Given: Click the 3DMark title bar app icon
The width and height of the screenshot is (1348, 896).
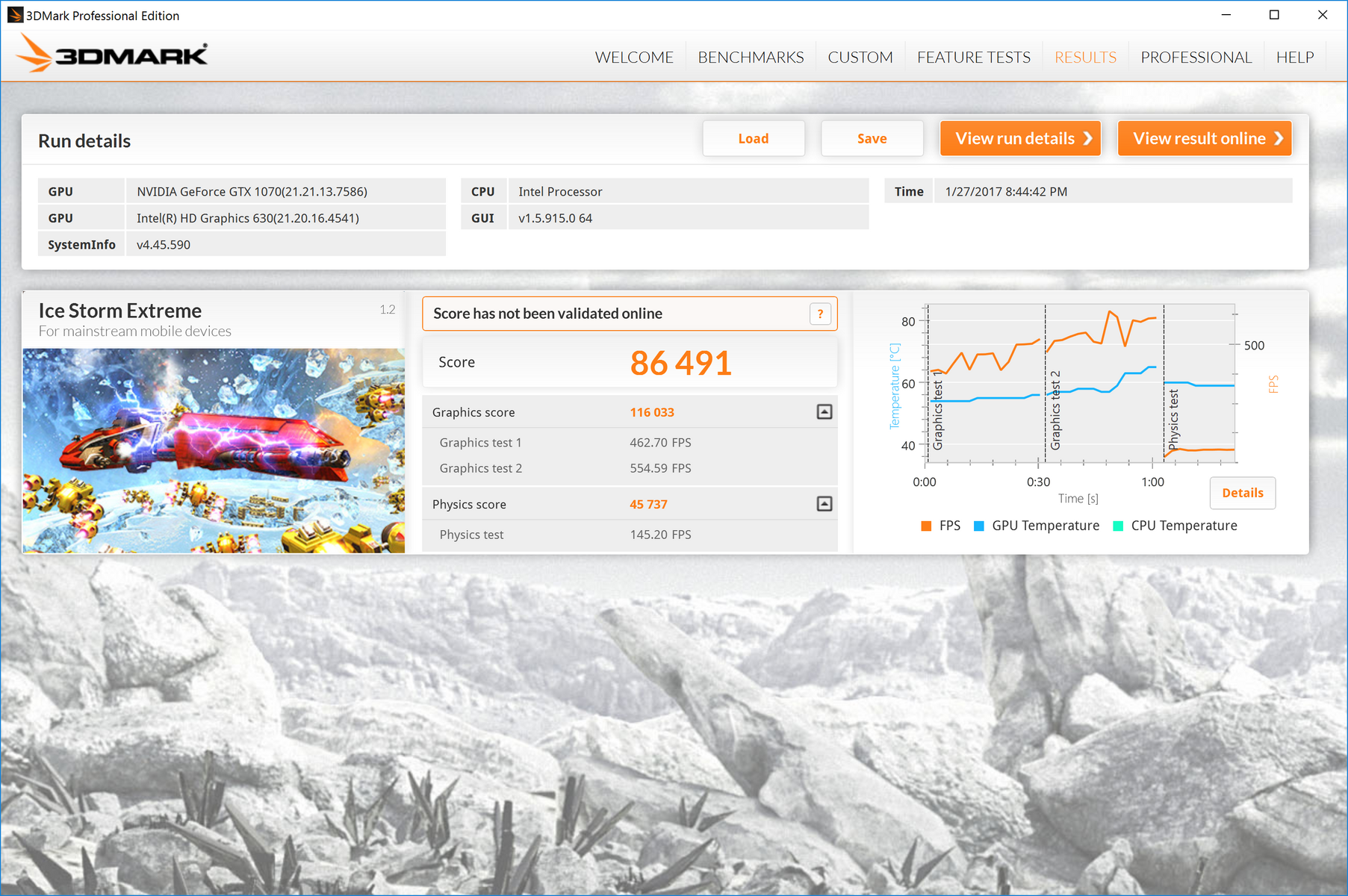Looking at the screenshot, I should (x=15, y=15).
